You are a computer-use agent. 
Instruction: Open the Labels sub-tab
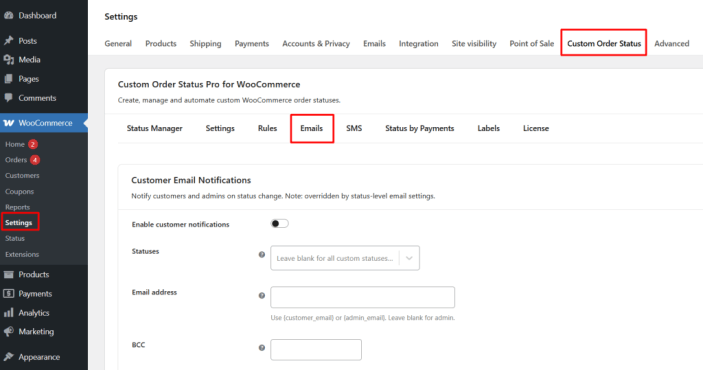[488, 128]
